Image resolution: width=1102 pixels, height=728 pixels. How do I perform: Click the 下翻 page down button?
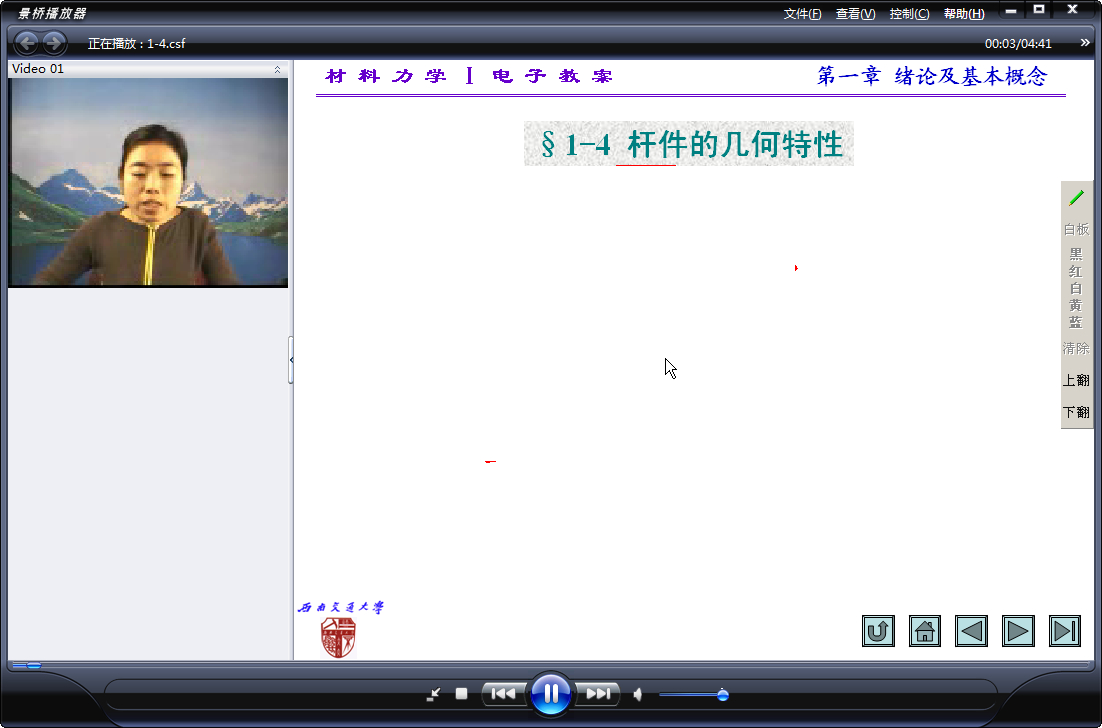(x=1076, y=412)
